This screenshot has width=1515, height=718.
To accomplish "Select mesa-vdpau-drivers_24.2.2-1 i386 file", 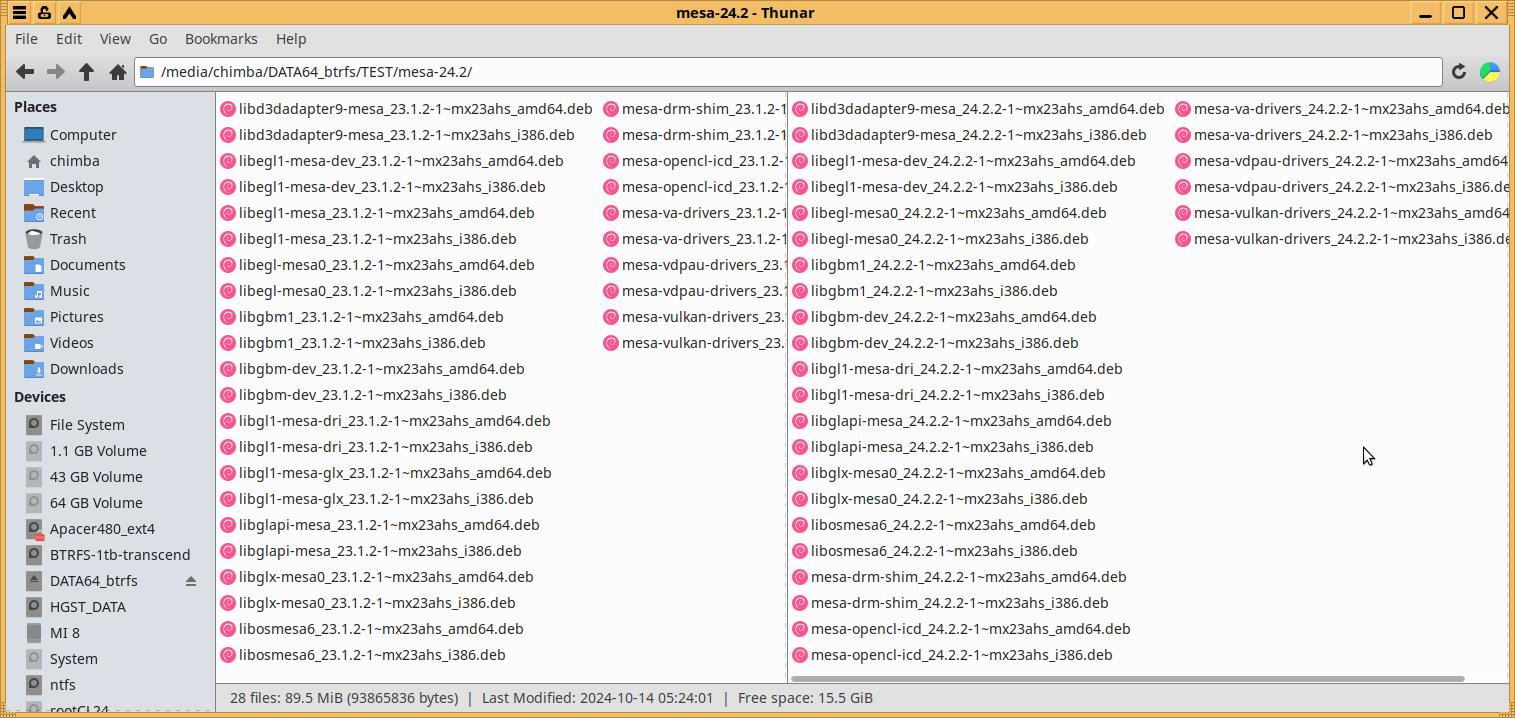I will tap(1341, 187).
